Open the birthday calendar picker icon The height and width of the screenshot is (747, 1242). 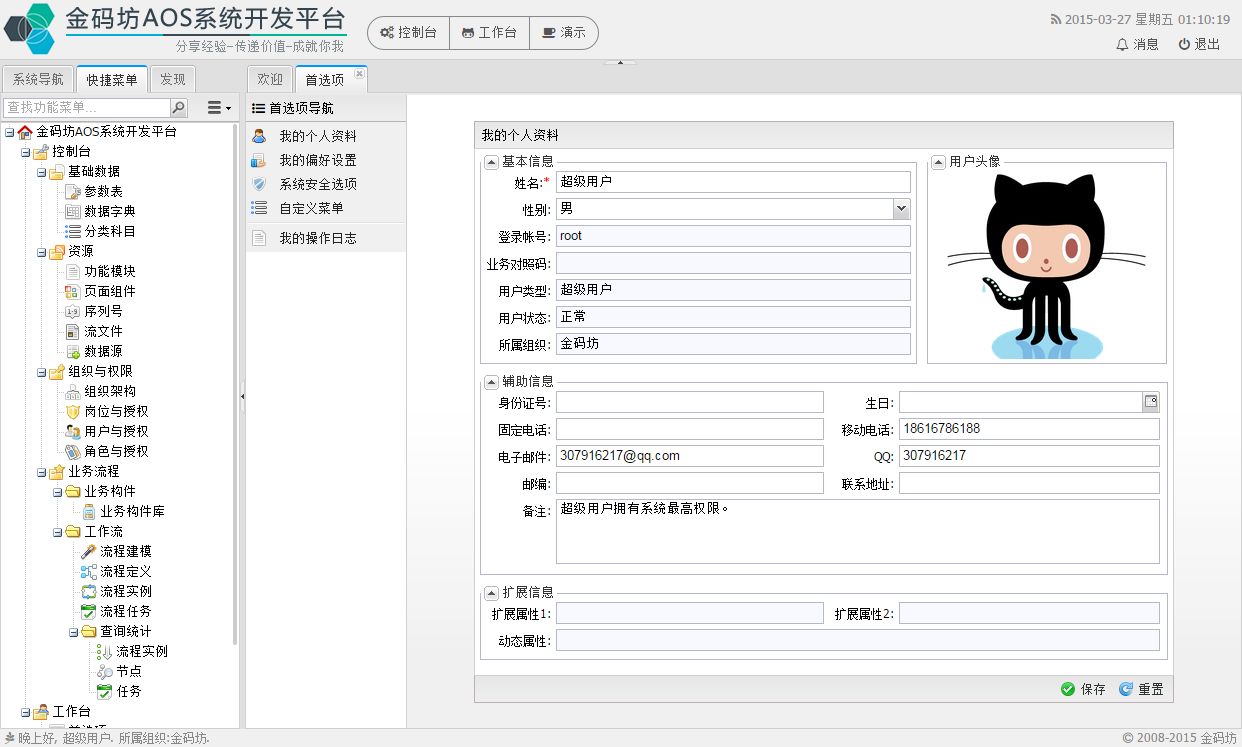coord(1151,402)
